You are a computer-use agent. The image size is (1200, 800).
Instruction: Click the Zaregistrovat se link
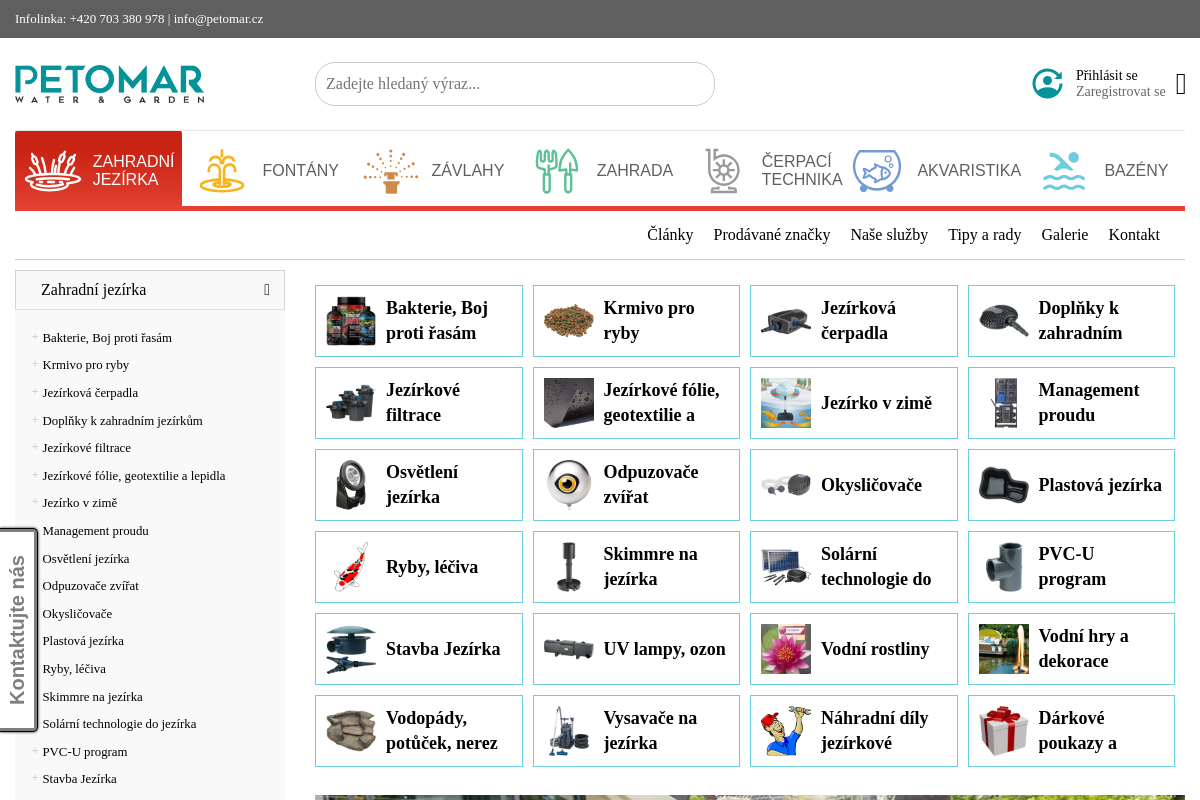pos(1120,92)
